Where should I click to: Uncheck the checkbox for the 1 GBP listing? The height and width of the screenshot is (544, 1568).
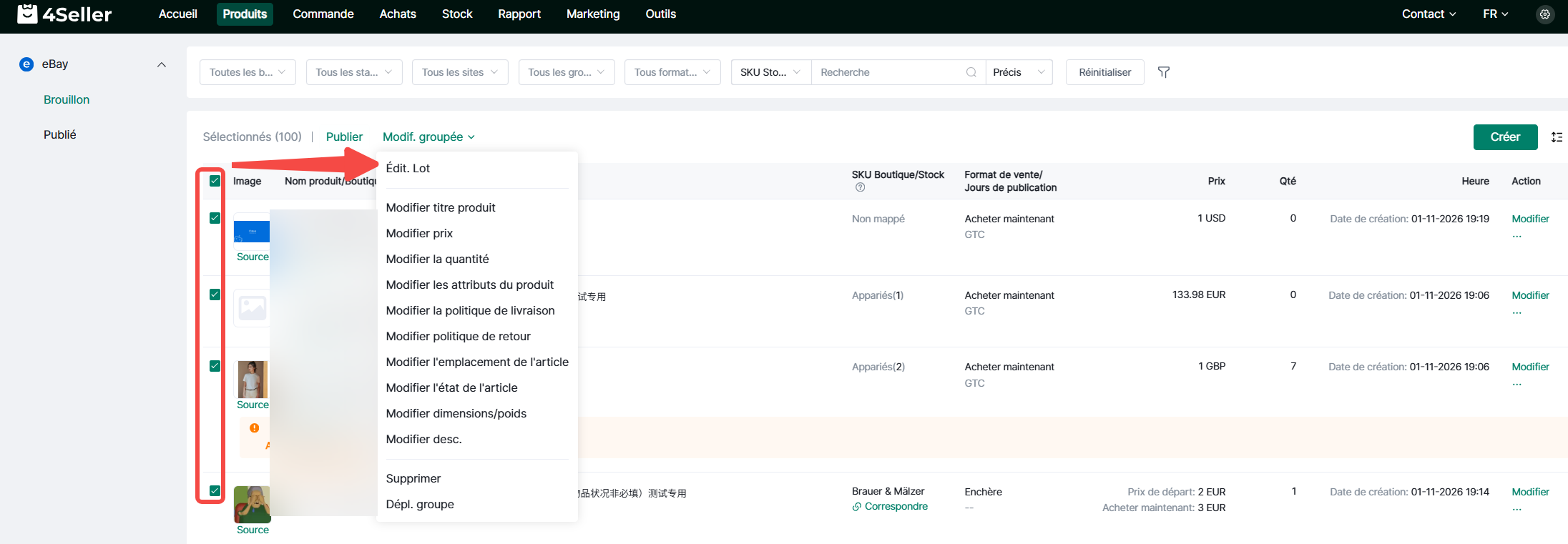[215, 366]
